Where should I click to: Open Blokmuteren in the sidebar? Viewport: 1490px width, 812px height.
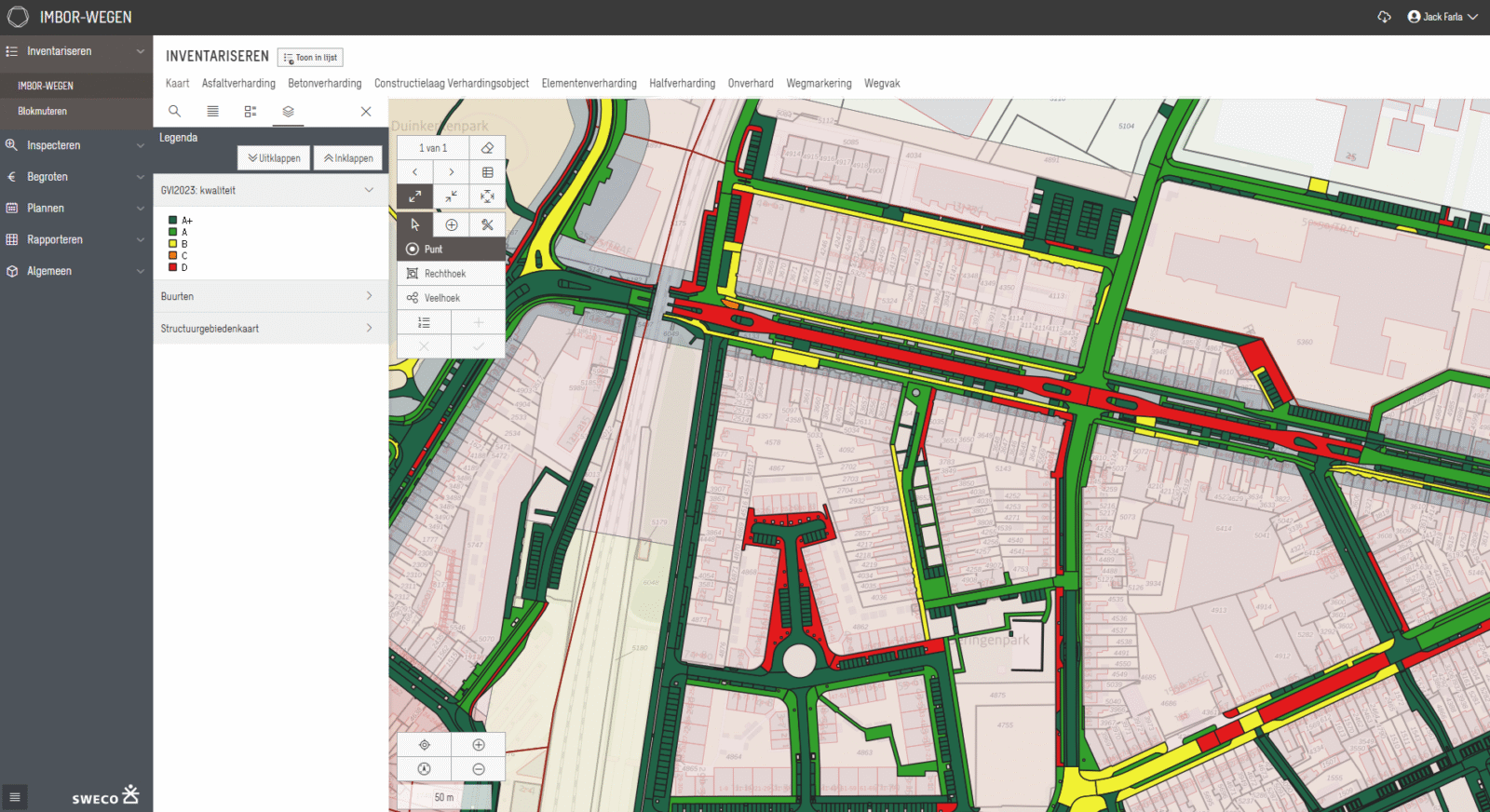(x=76, y=111)
